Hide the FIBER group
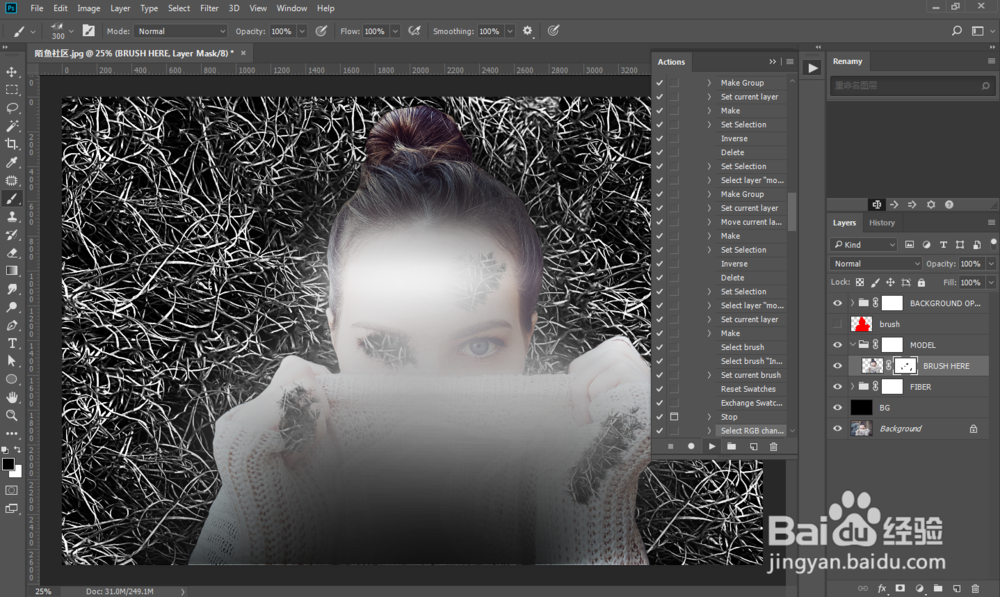 tap(837, 387)
